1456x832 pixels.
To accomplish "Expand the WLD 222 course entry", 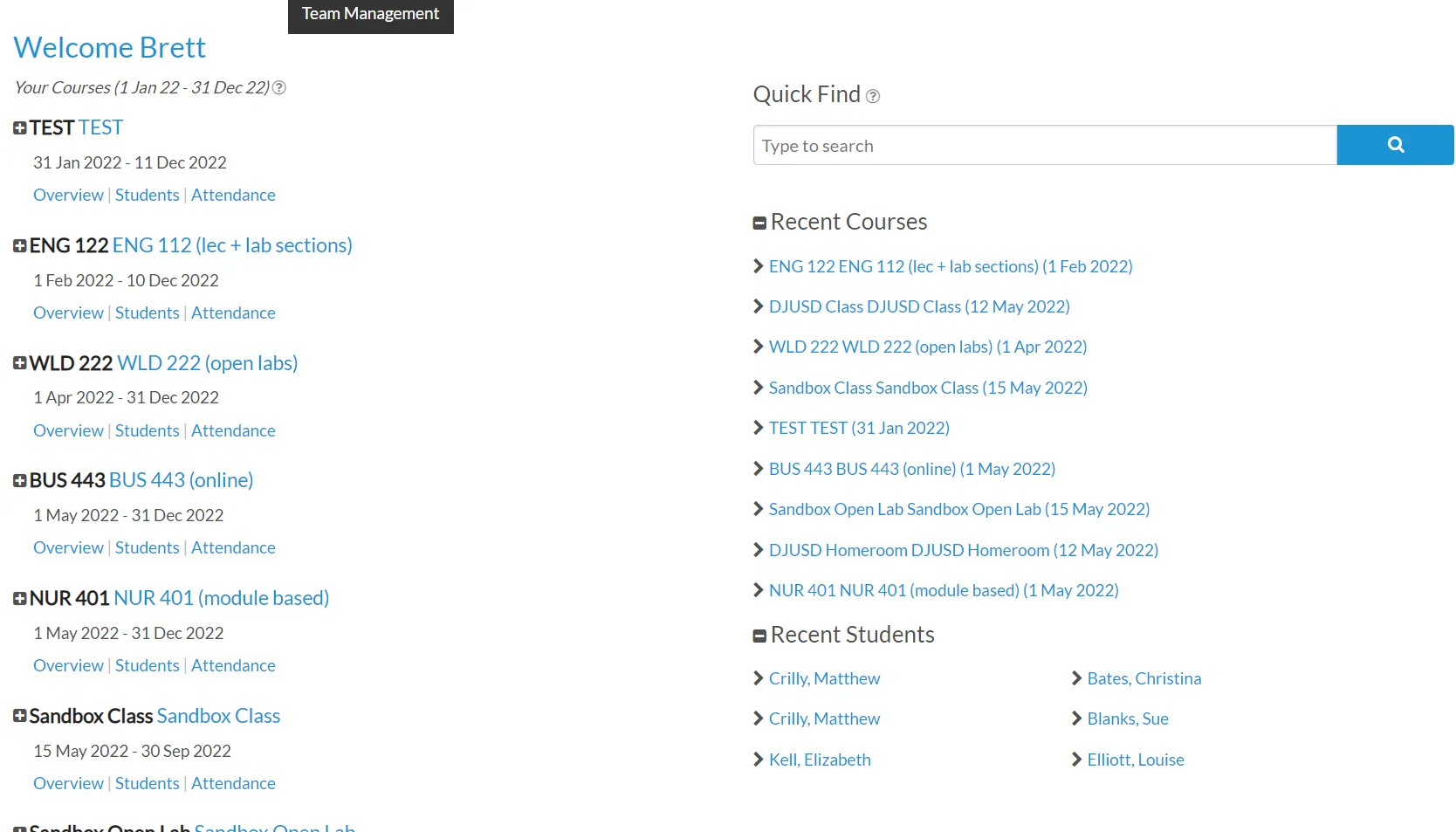I will (20, 363).
